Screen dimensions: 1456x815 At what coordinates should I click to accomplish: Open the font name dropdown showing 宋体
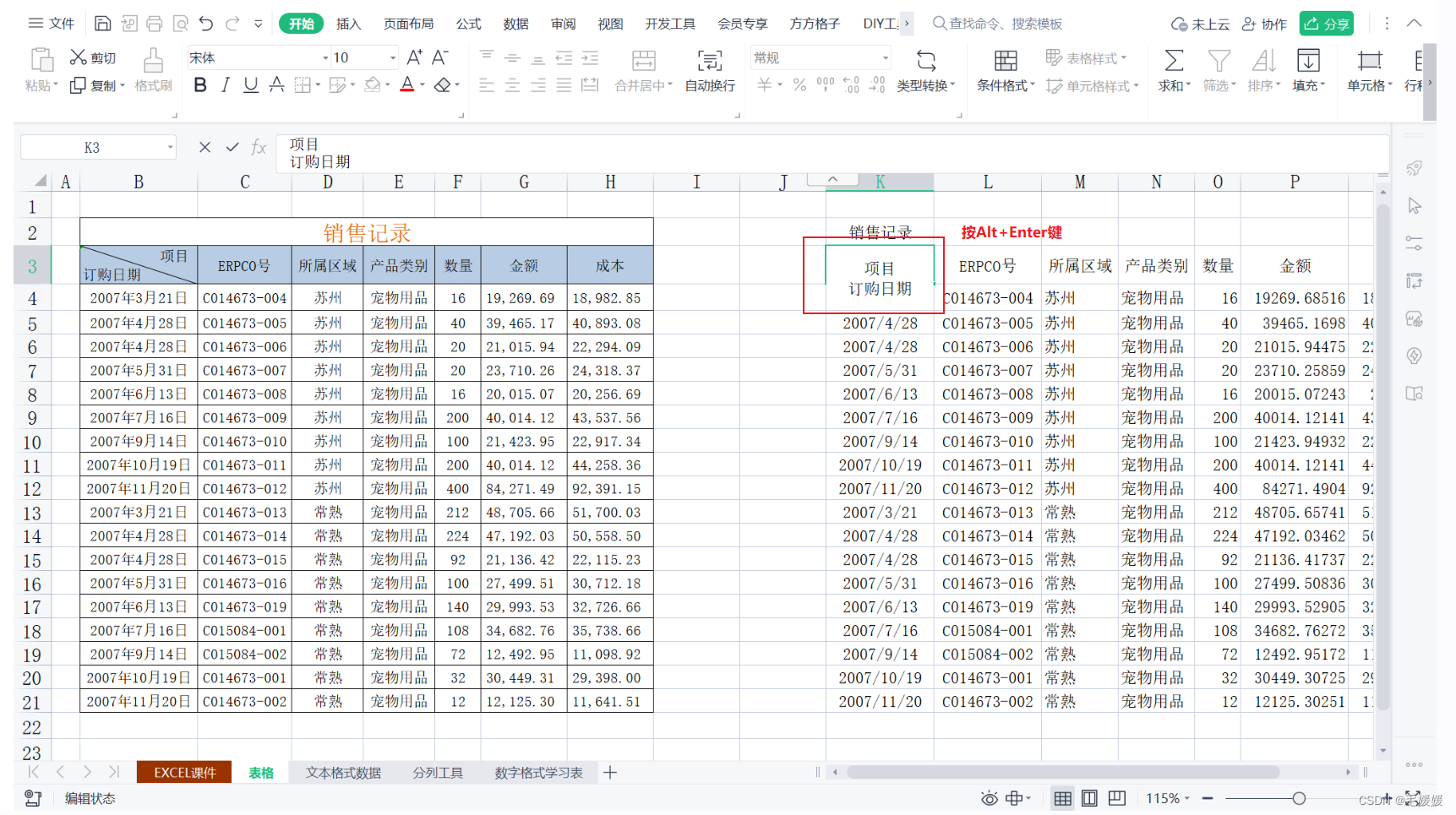(x=325, y=57)
